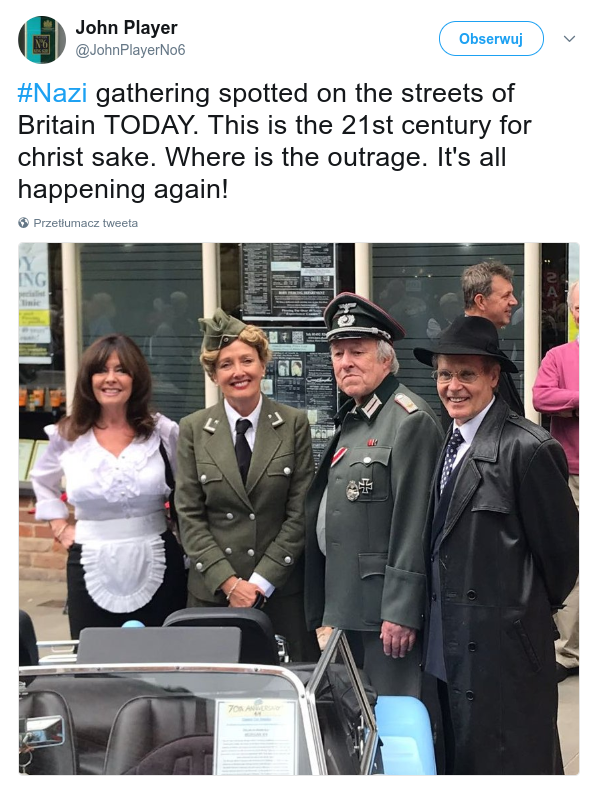Click the Iron Cross medal on uniform
Image resolution: width=591 pixels, height=788 pixels.
tap(366, 485)
